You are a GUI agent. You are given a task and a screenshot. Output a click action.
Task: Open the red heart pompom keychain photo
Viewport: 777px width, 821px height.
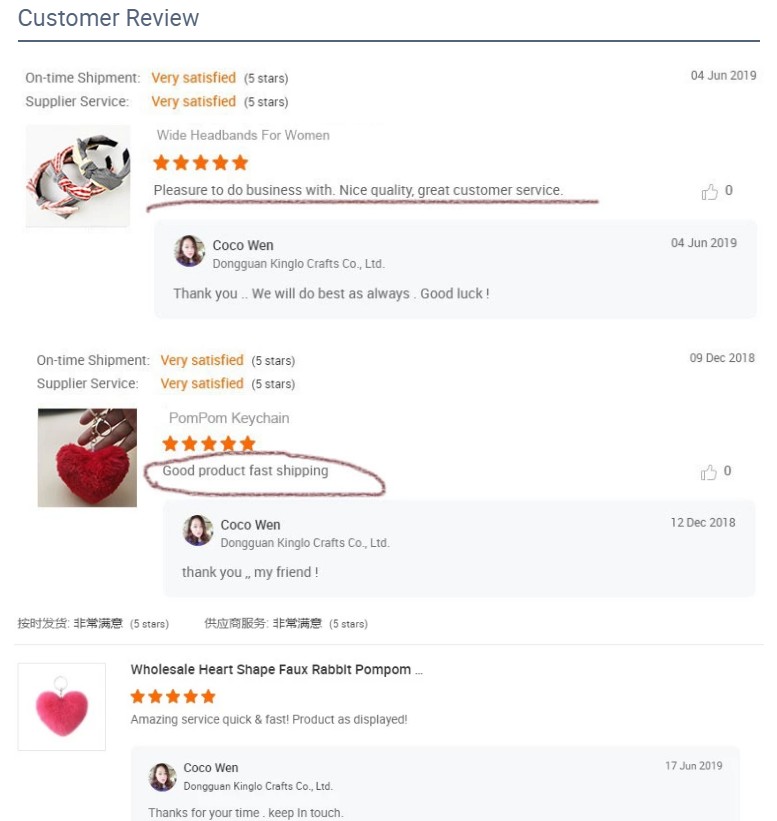pos(87,458)
